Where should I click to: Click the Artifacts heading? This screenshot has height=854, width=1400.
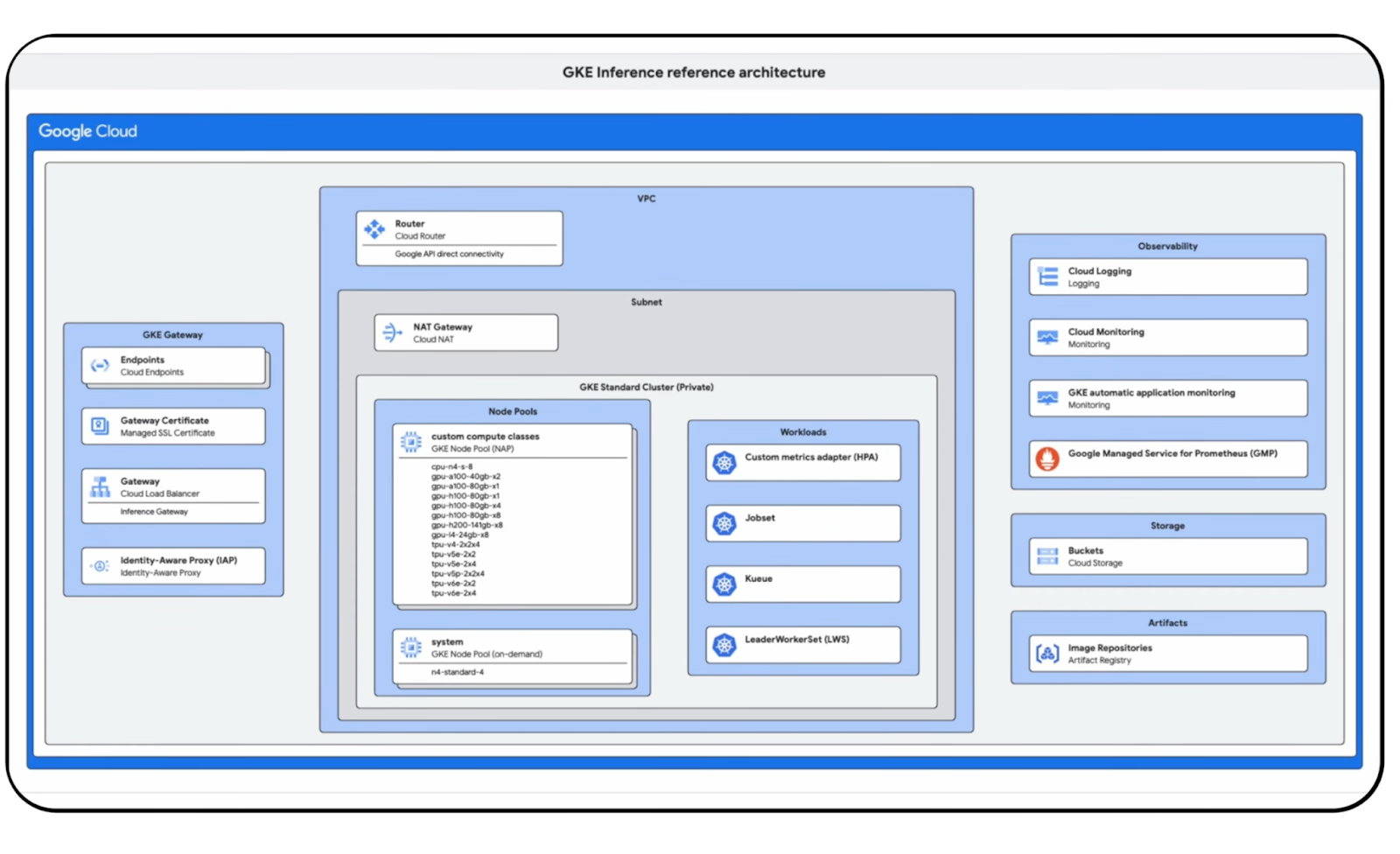pos(1168,623)
